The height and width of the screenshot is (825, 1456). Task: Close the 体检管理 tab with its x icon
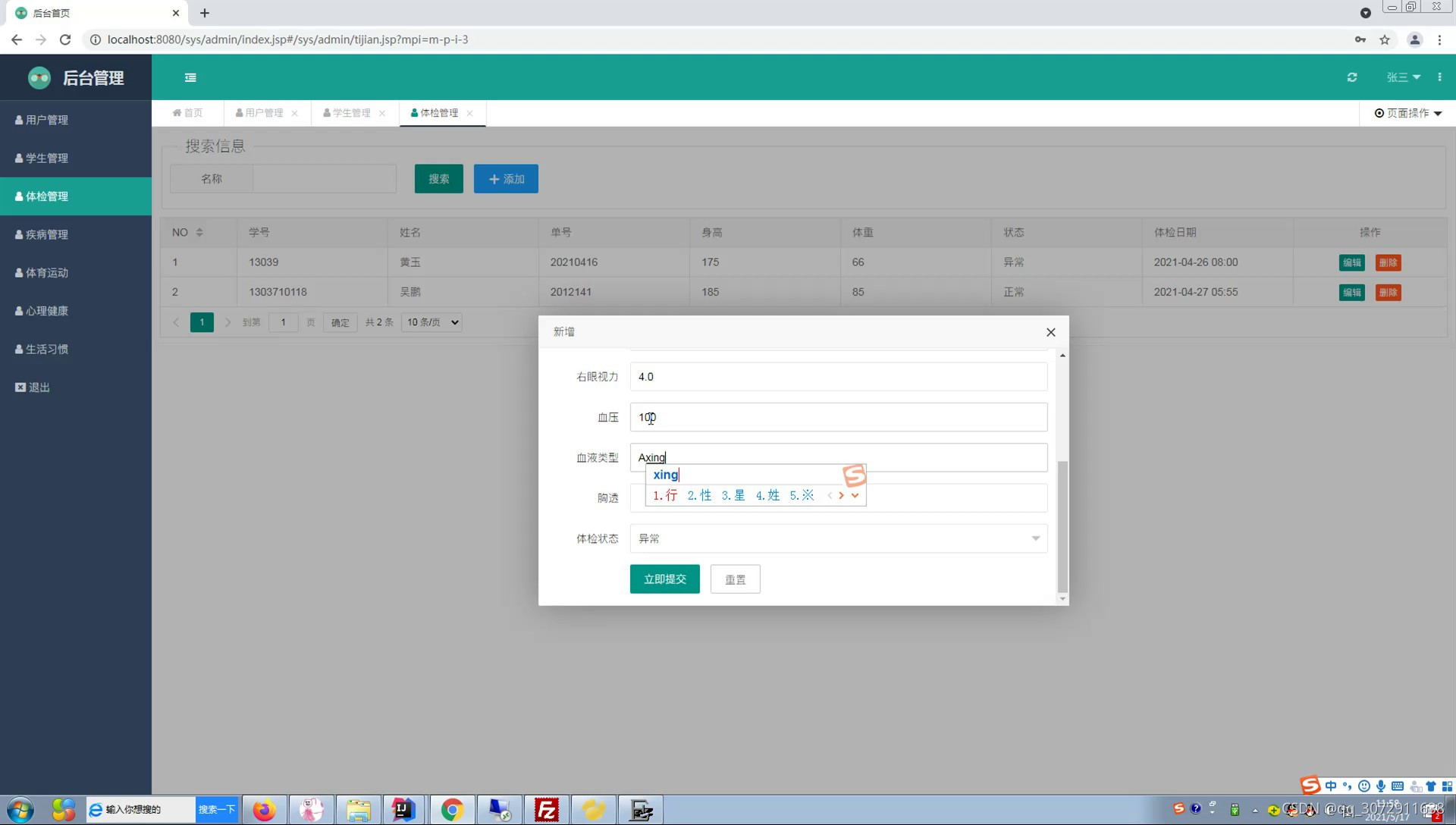click(470, 113)
